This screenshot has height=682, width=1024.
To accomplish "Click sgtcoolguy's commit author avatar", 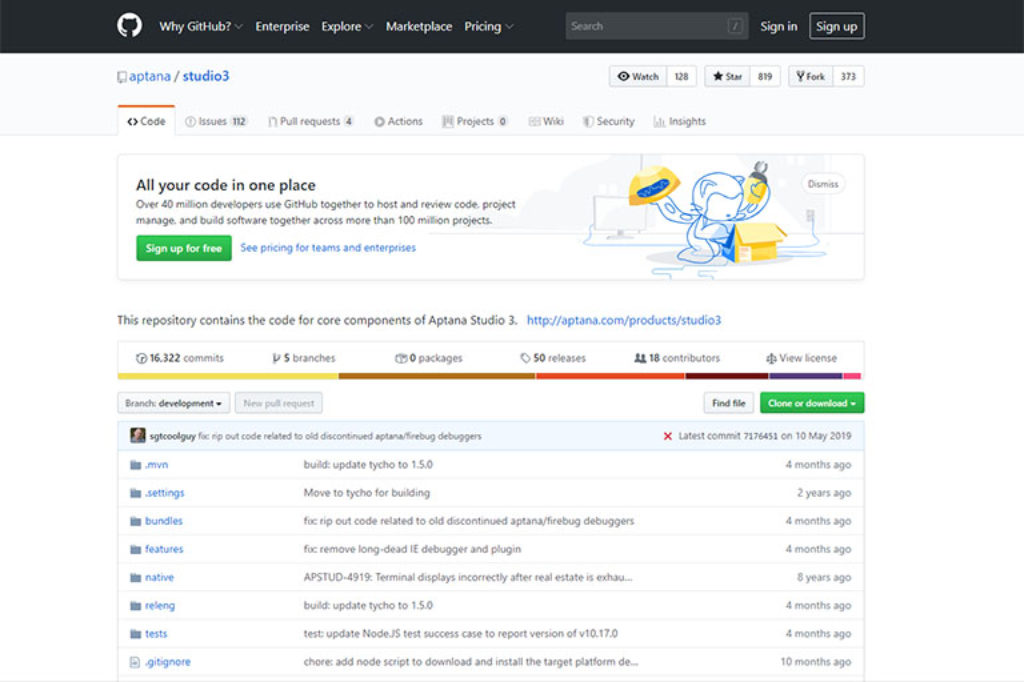I will pos(138,436).
